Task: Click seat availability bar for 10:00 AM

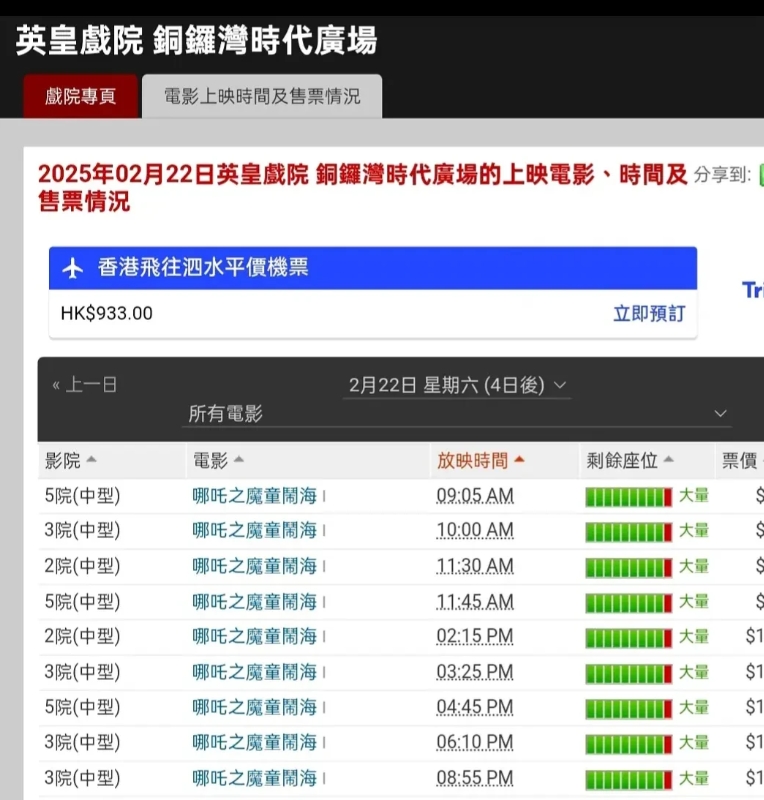Action: point(629,532)
